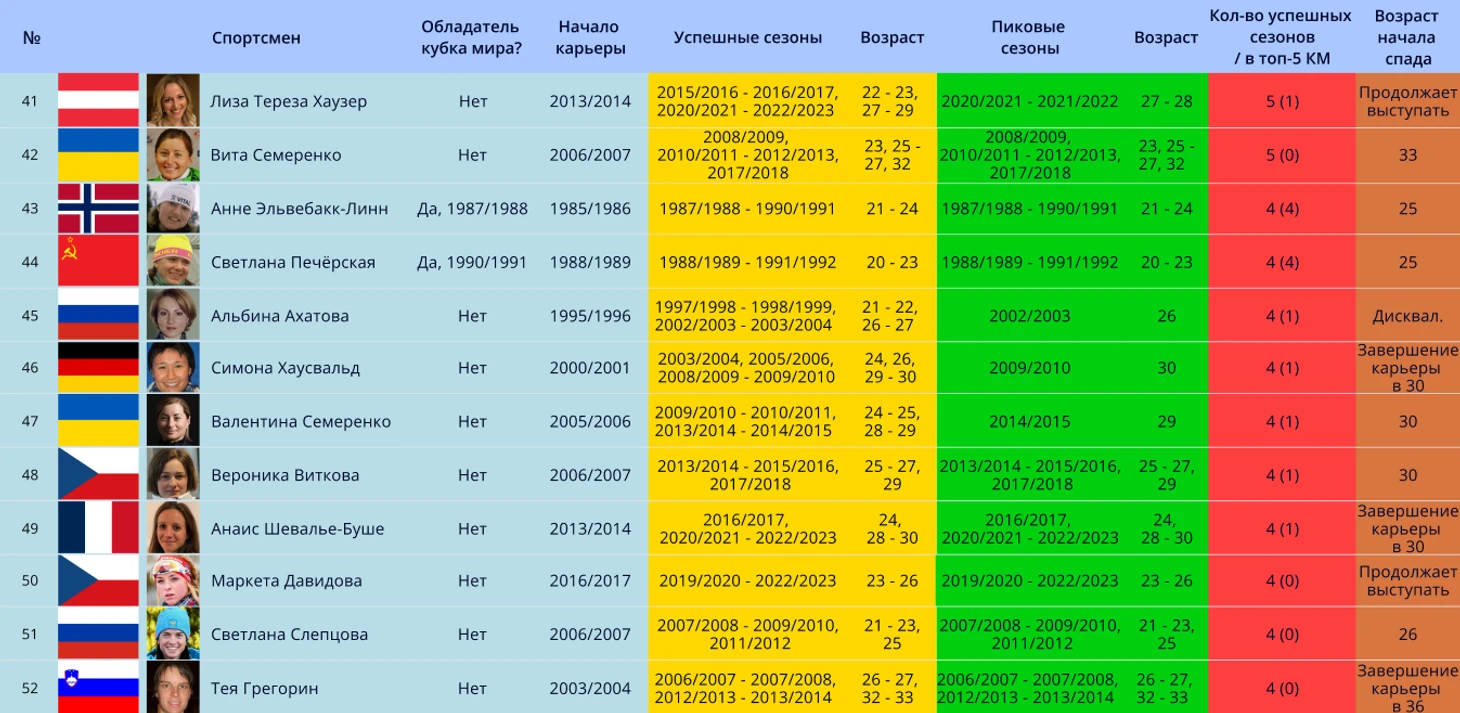Click the Austrian flag beside Лиза Тереза Хаузер

(x=98, y=101)
